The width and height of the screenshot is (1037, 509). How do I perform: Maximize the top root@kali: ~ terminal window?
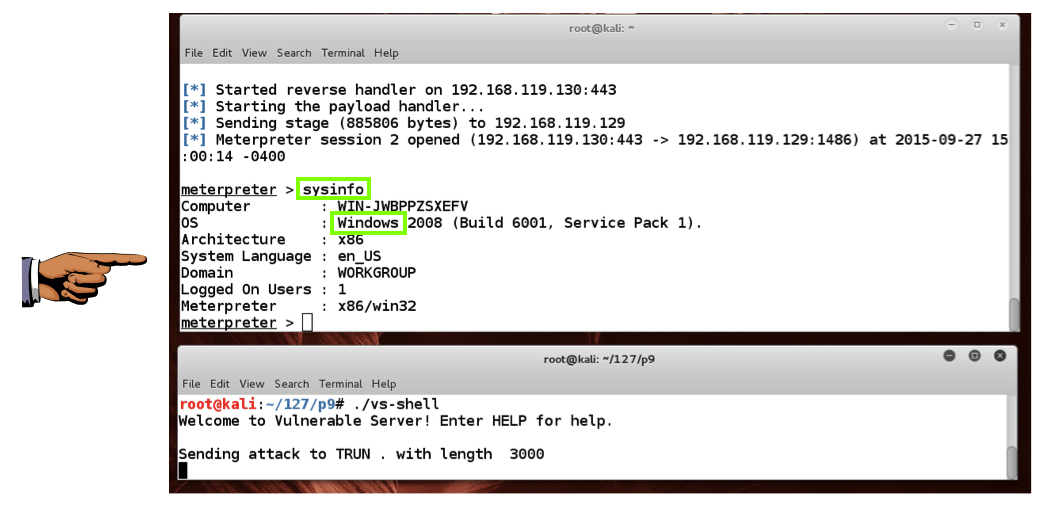point(977,24)
